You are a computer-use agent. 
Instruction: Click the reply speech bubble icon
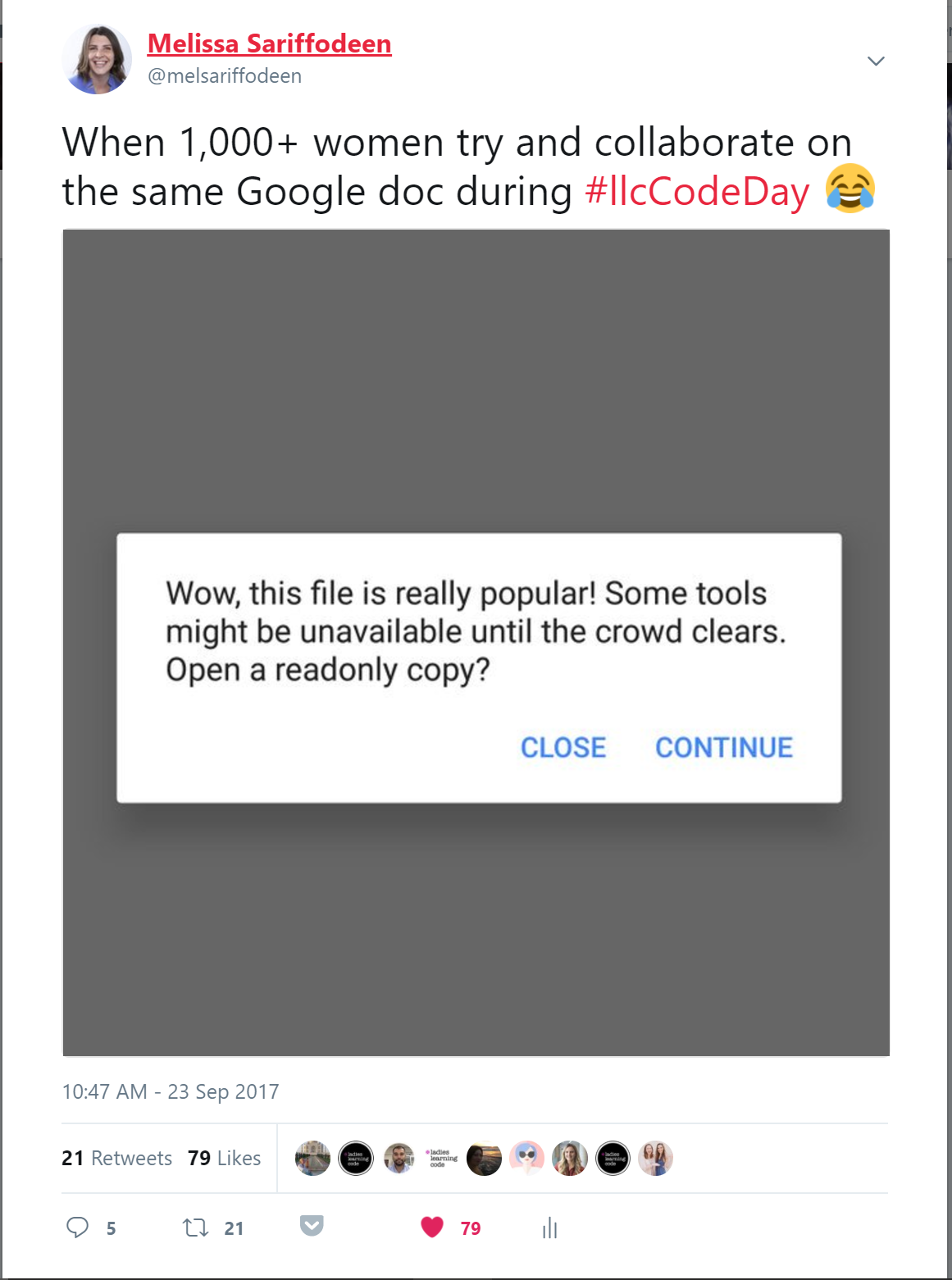(x=77, y=1228)
